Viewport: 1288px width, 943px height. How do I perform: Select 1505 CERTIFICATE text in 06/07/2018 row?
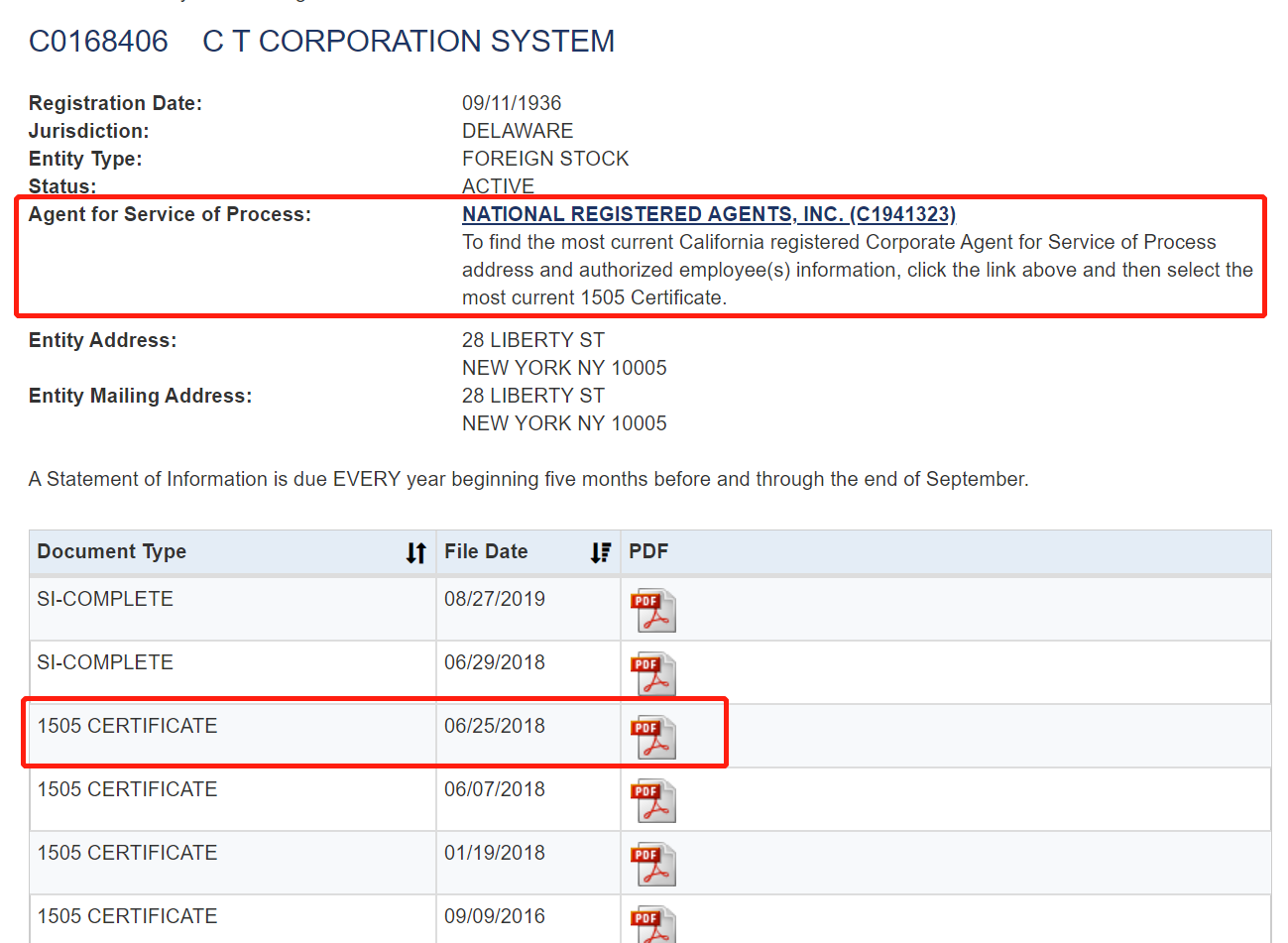pos(127,789)
